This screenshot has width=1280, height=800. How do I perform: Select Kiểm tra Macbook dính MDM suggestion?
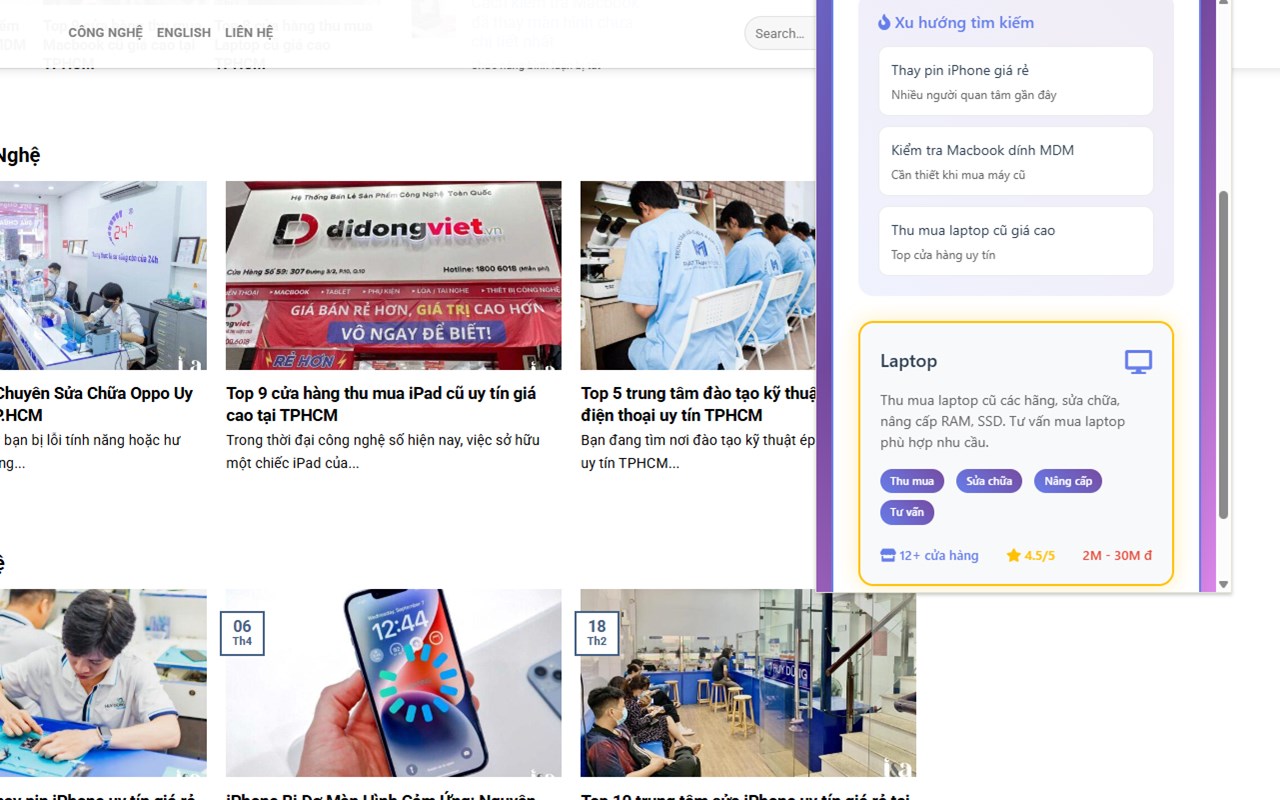[1016, 161]
